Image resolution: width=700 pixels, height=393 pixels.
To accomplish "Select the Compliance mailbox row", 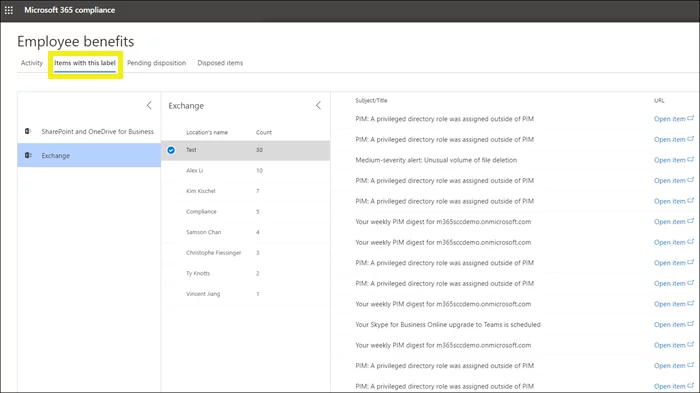I will click(x=246, y=212).
